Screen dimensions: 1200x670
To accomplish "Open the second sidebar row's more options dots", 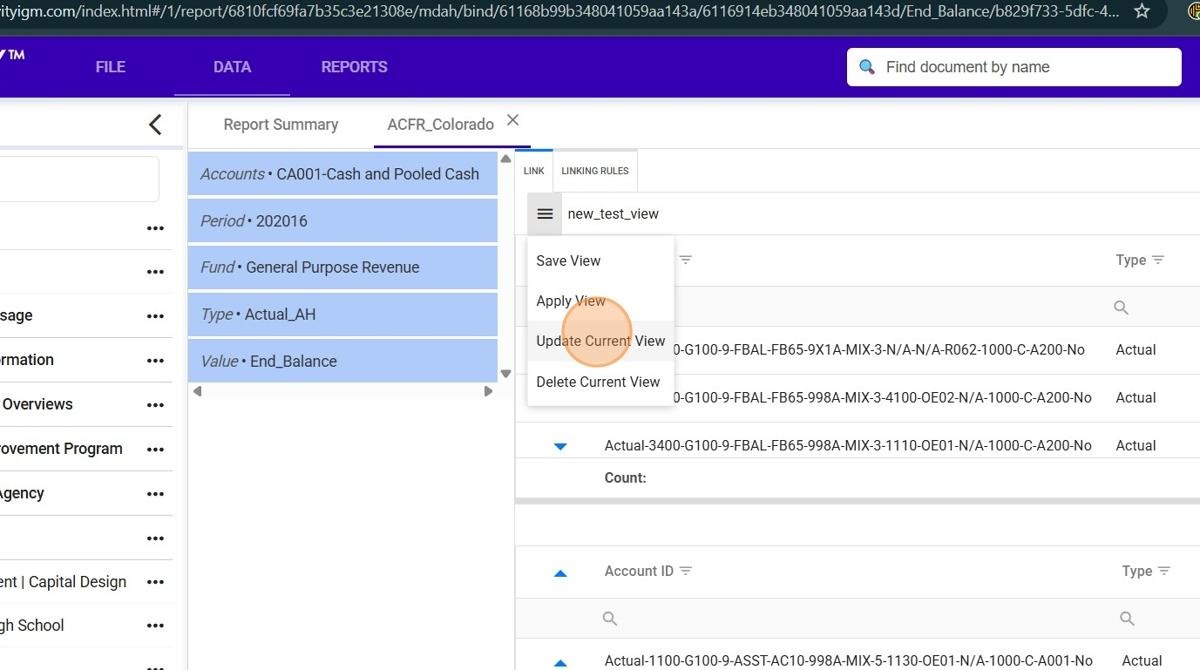I will coord(155,272).
